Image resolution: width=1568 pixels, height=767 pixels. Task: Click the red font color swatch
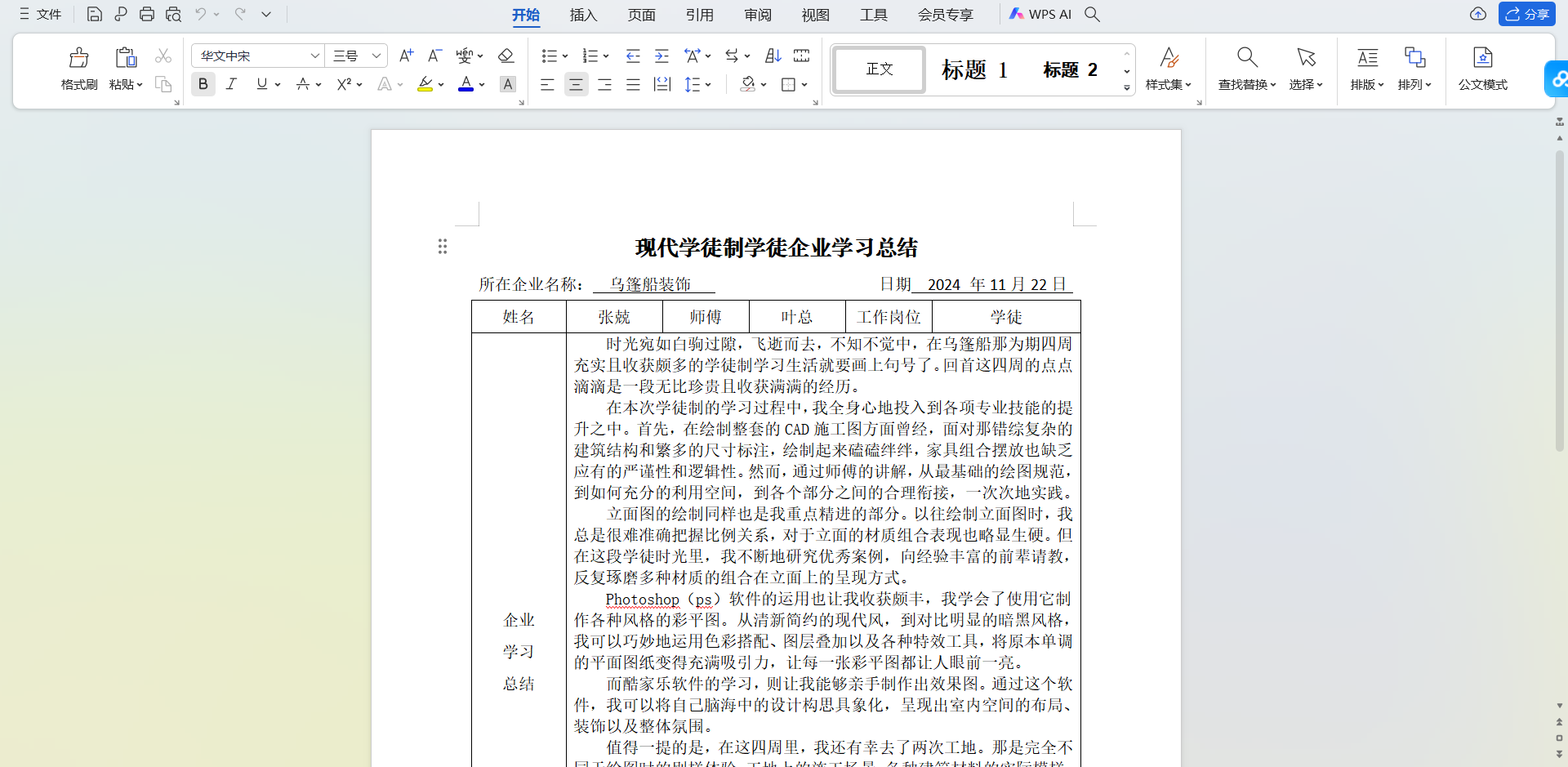[x=465, y=84]
